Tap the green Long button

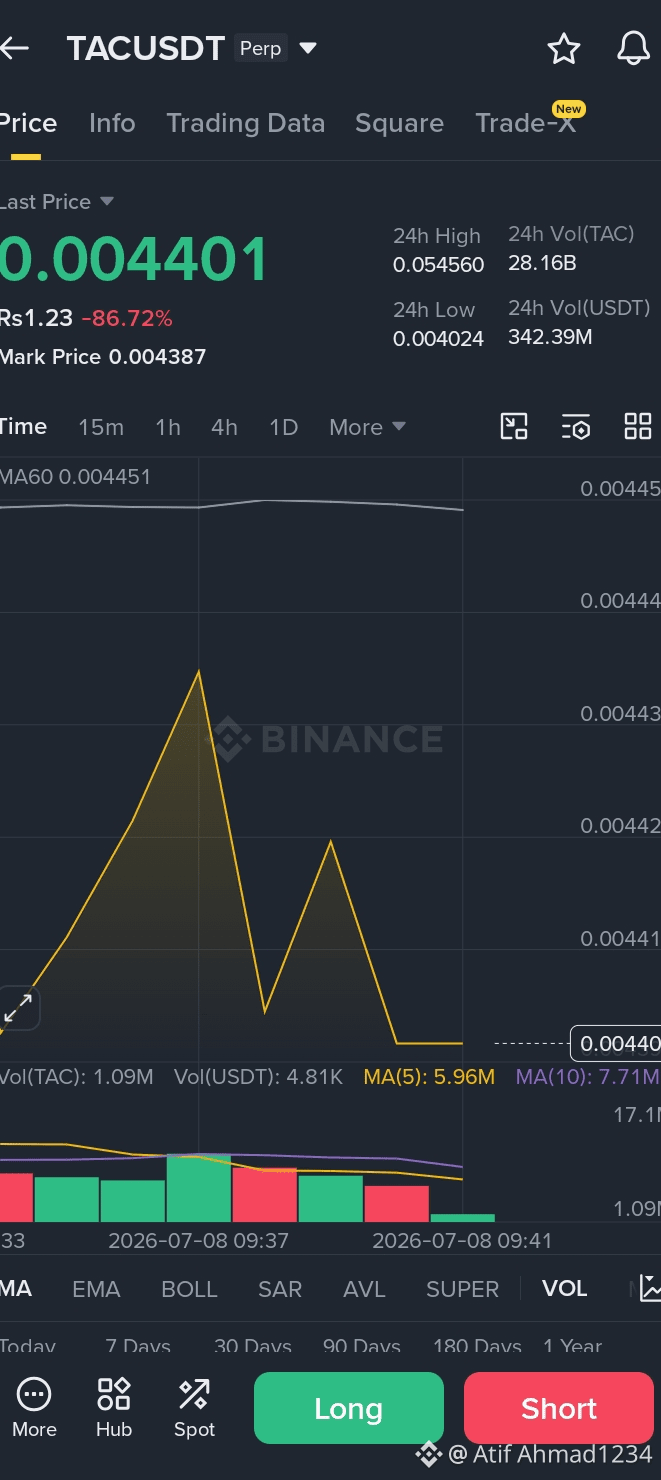(x=348, y=1408)
